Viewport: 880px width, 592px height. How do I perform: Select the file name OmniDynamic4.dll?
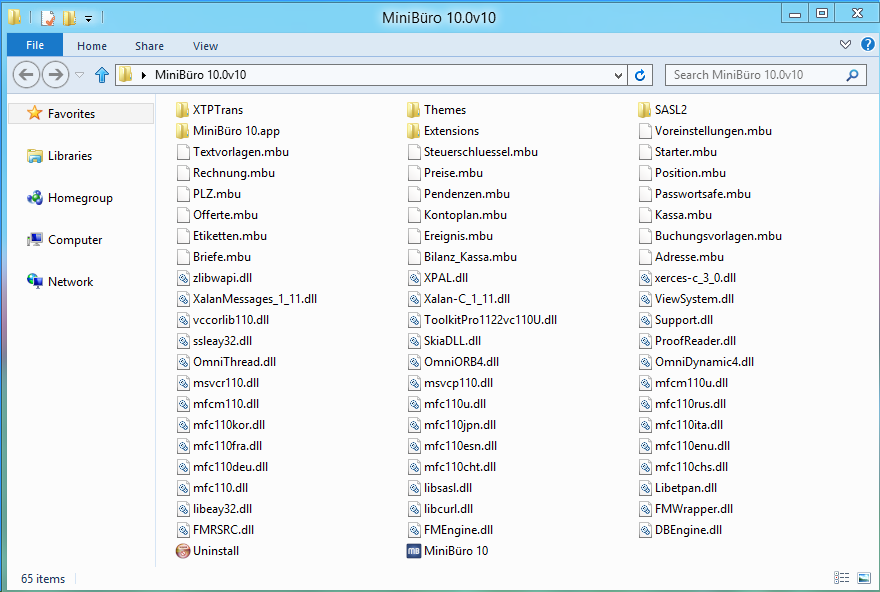pos(704,362)
